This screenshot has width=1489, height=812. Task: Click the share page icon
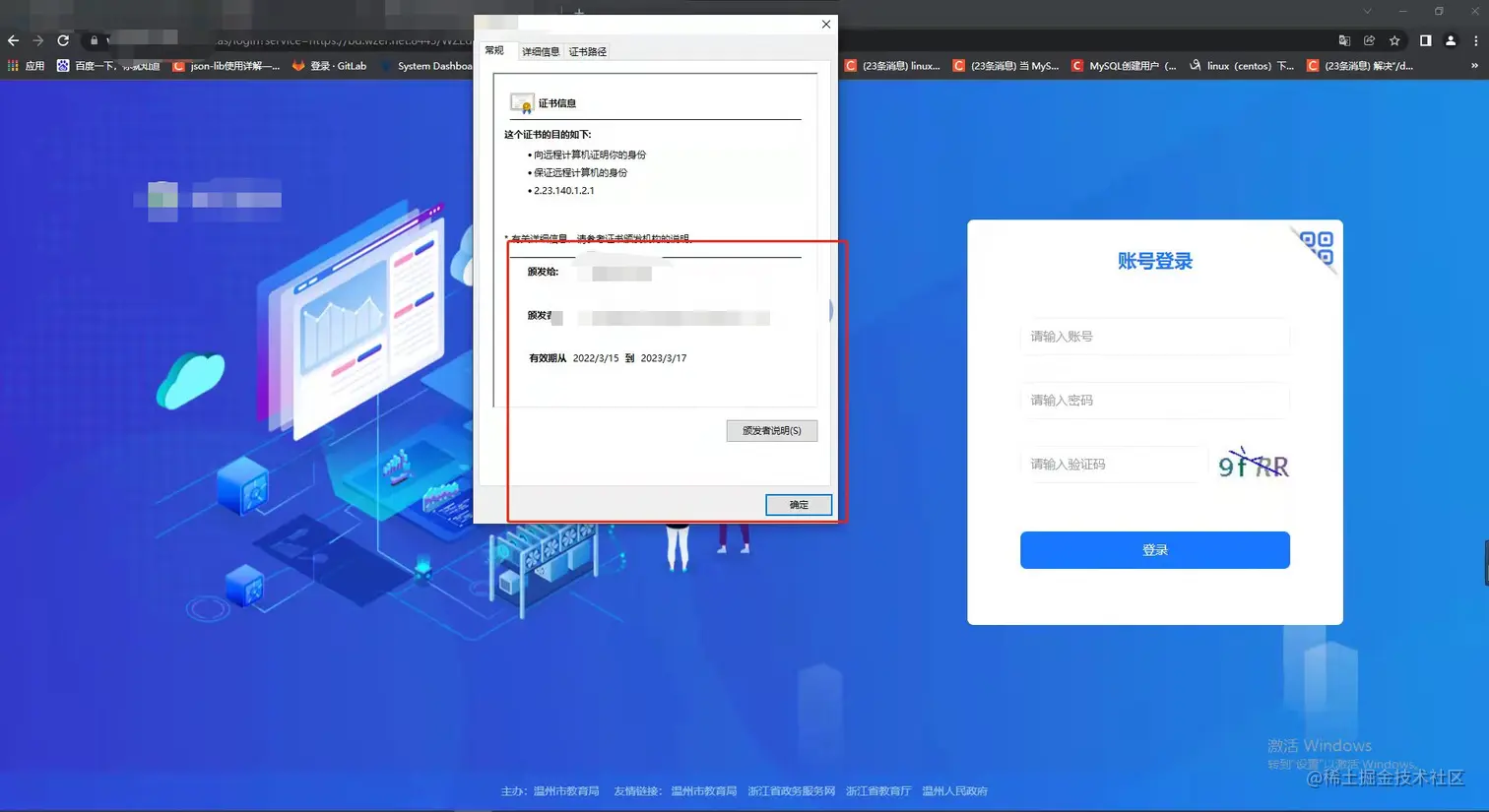[1369, 40]
